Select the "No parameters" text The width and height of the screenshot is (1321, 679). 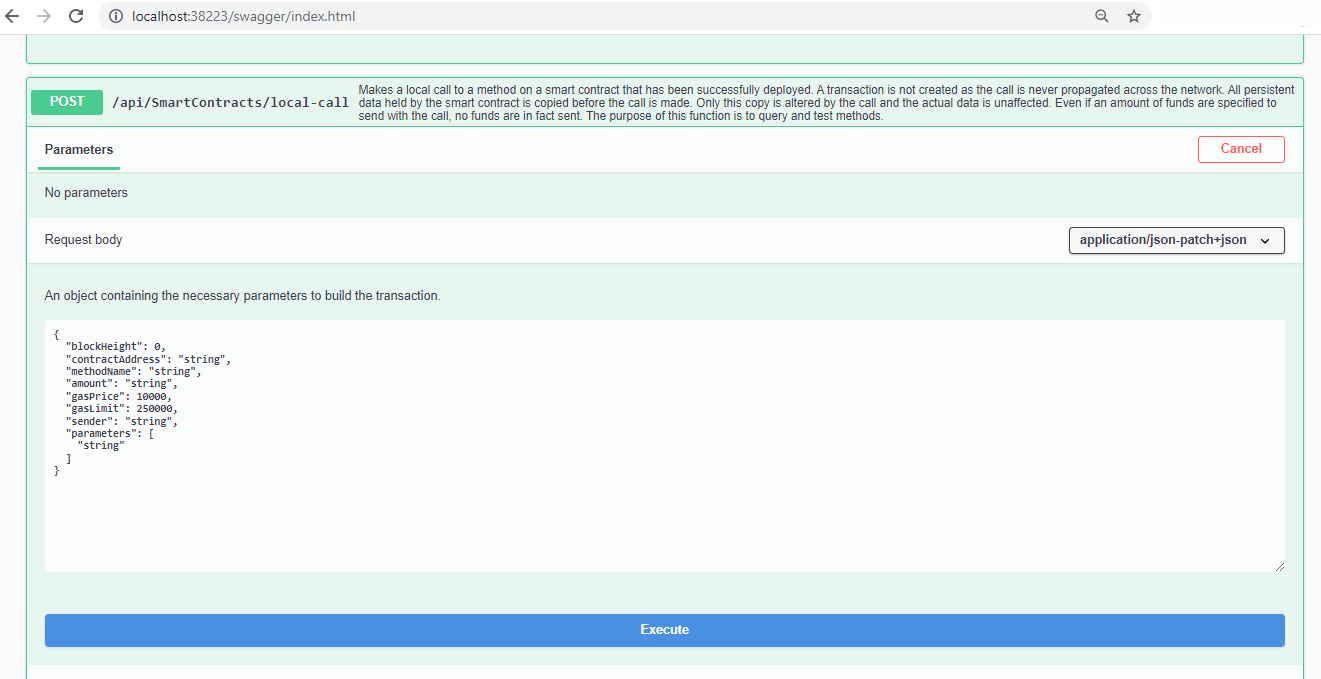pyautogui.click(x=86, y=193)
